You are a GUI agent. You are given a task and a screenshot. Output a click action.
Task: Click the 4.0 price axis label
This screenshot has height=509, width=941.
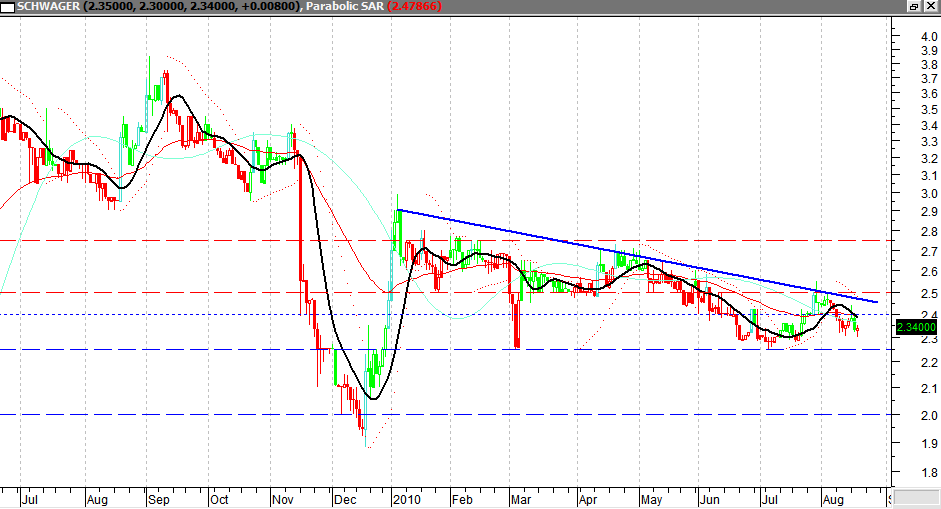pyautogui.click(x=929, y=37)
